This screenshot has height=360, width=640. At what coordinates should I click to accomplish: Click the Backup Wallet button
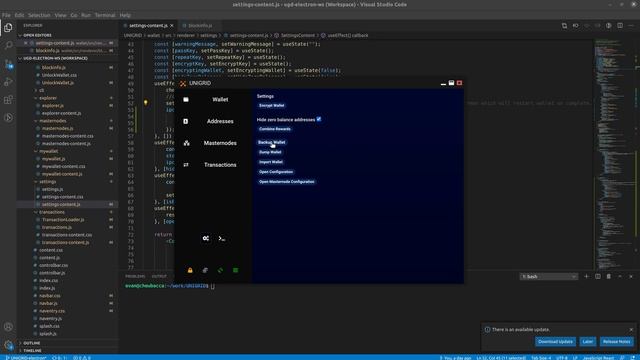[272, 142]
